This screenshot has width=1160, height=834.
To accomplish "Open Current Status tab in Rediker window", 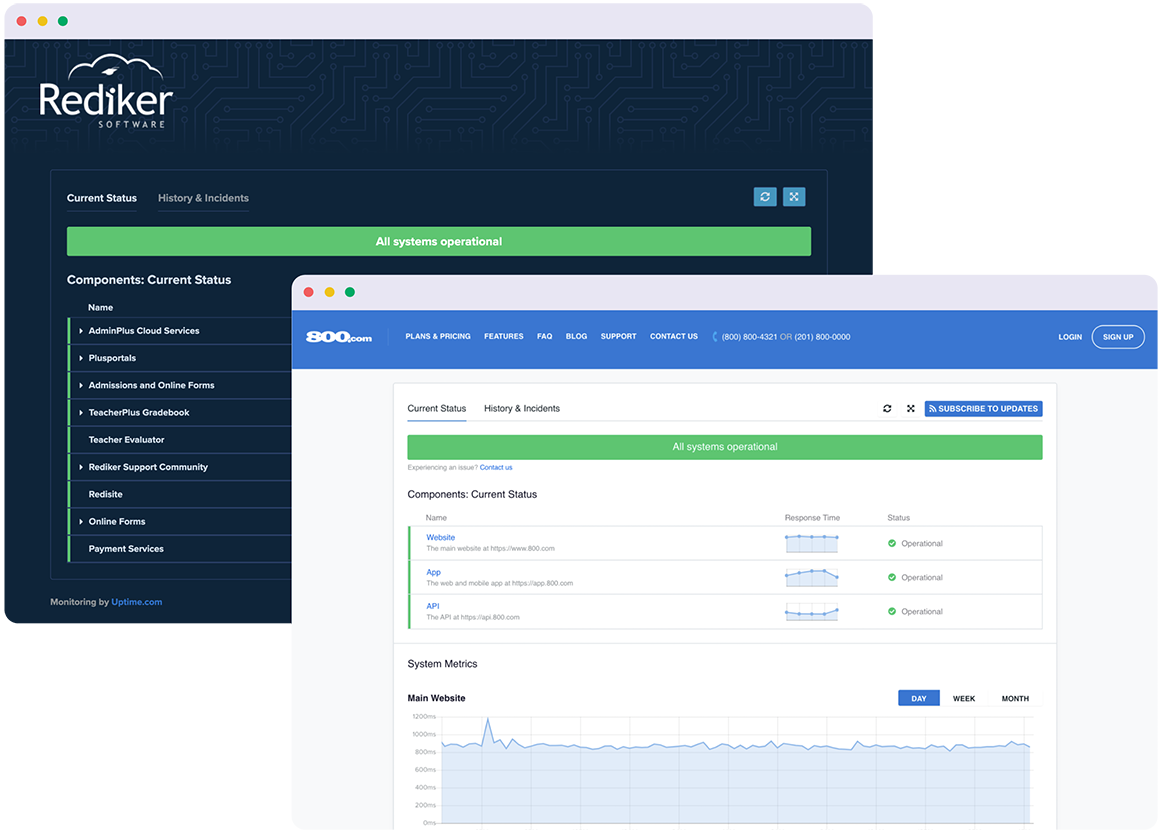I will tap(101, 198).
